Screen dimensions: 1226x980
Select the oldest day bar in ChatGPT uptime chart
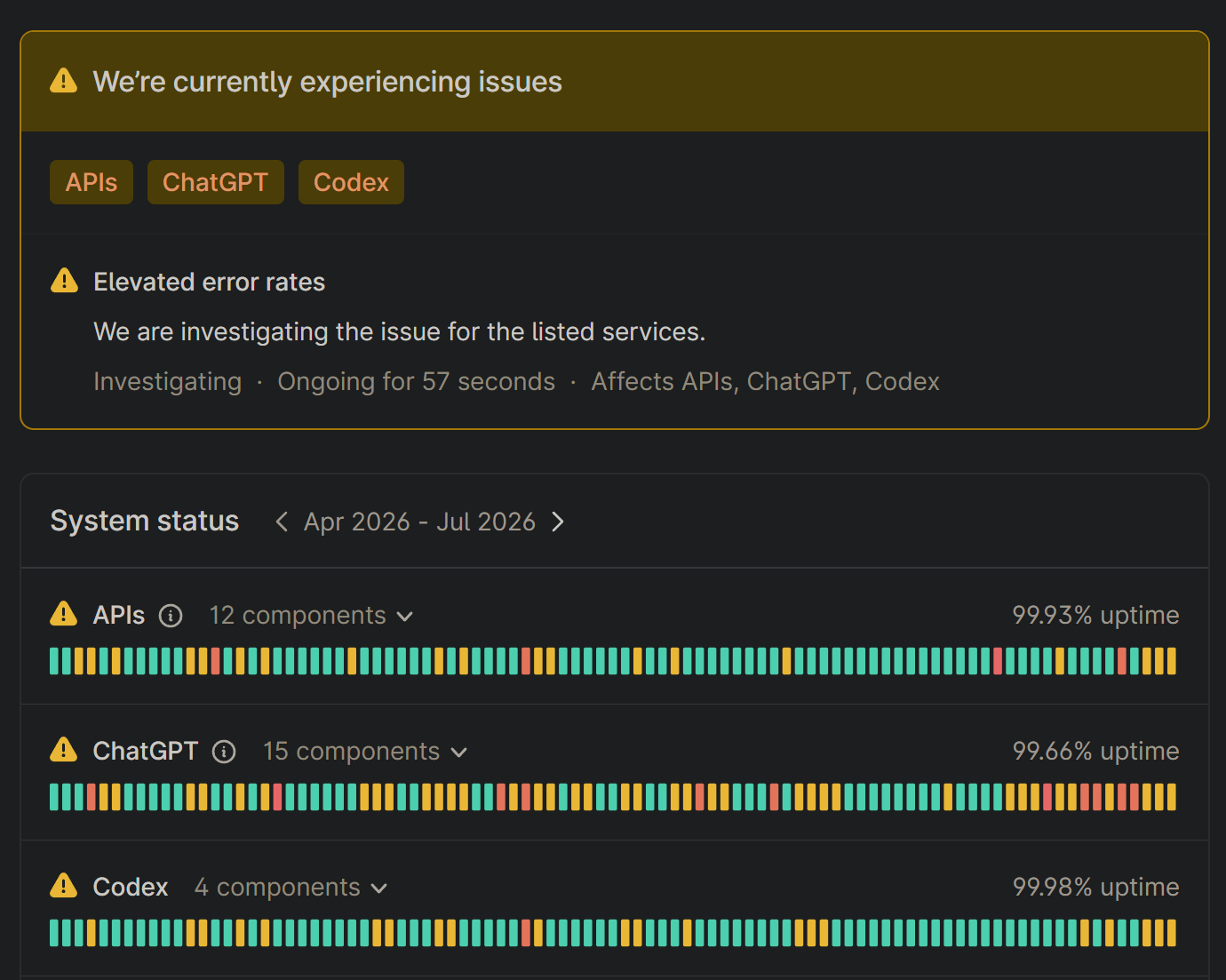tap(54, 797)
